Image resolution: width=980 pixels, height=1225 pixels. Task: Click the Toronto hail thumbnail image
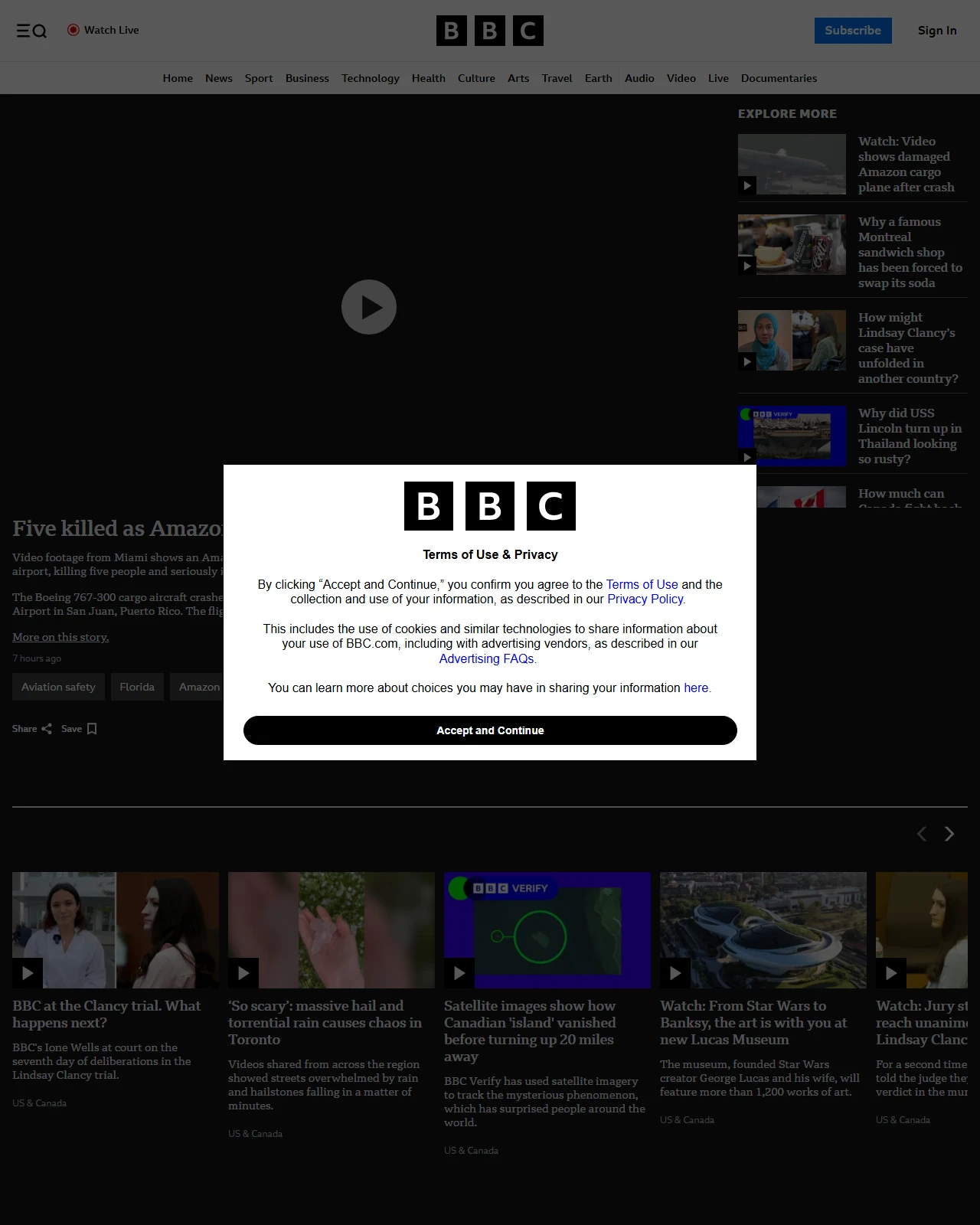click(332, 930)
